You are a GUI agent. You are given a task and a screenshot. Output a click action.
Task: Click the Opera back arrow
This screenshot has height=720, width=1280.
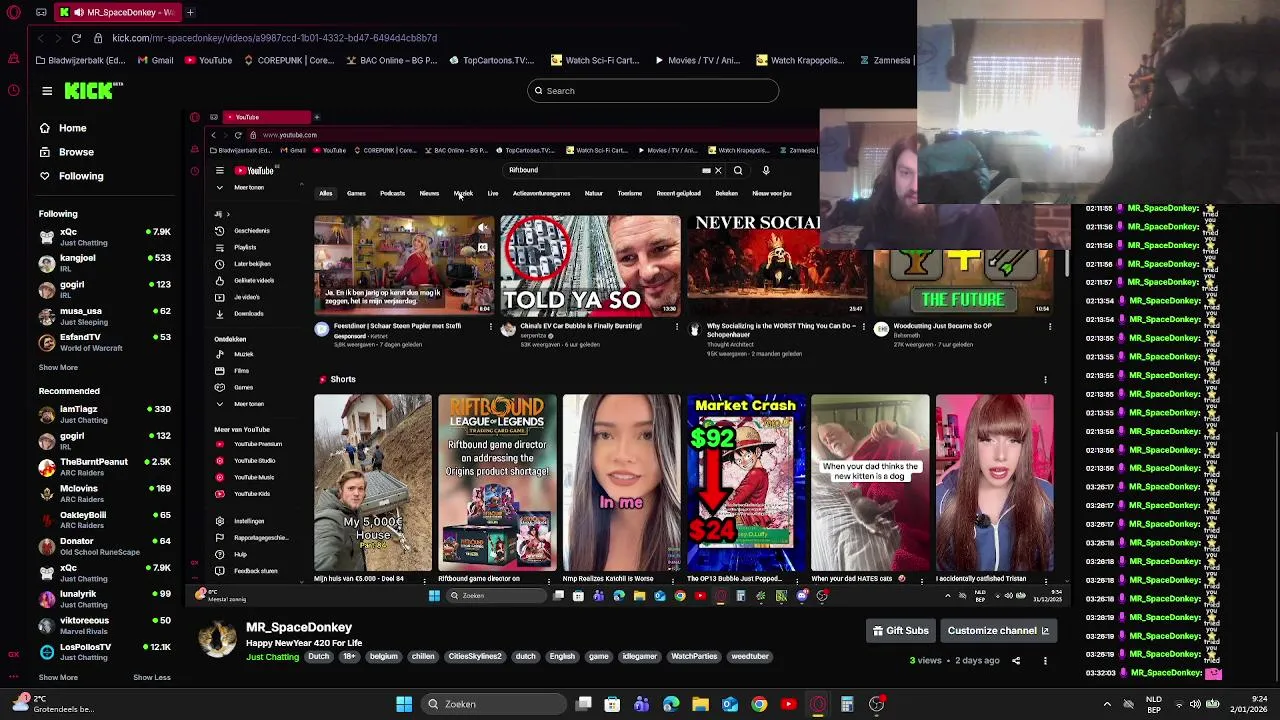[40, 38]
